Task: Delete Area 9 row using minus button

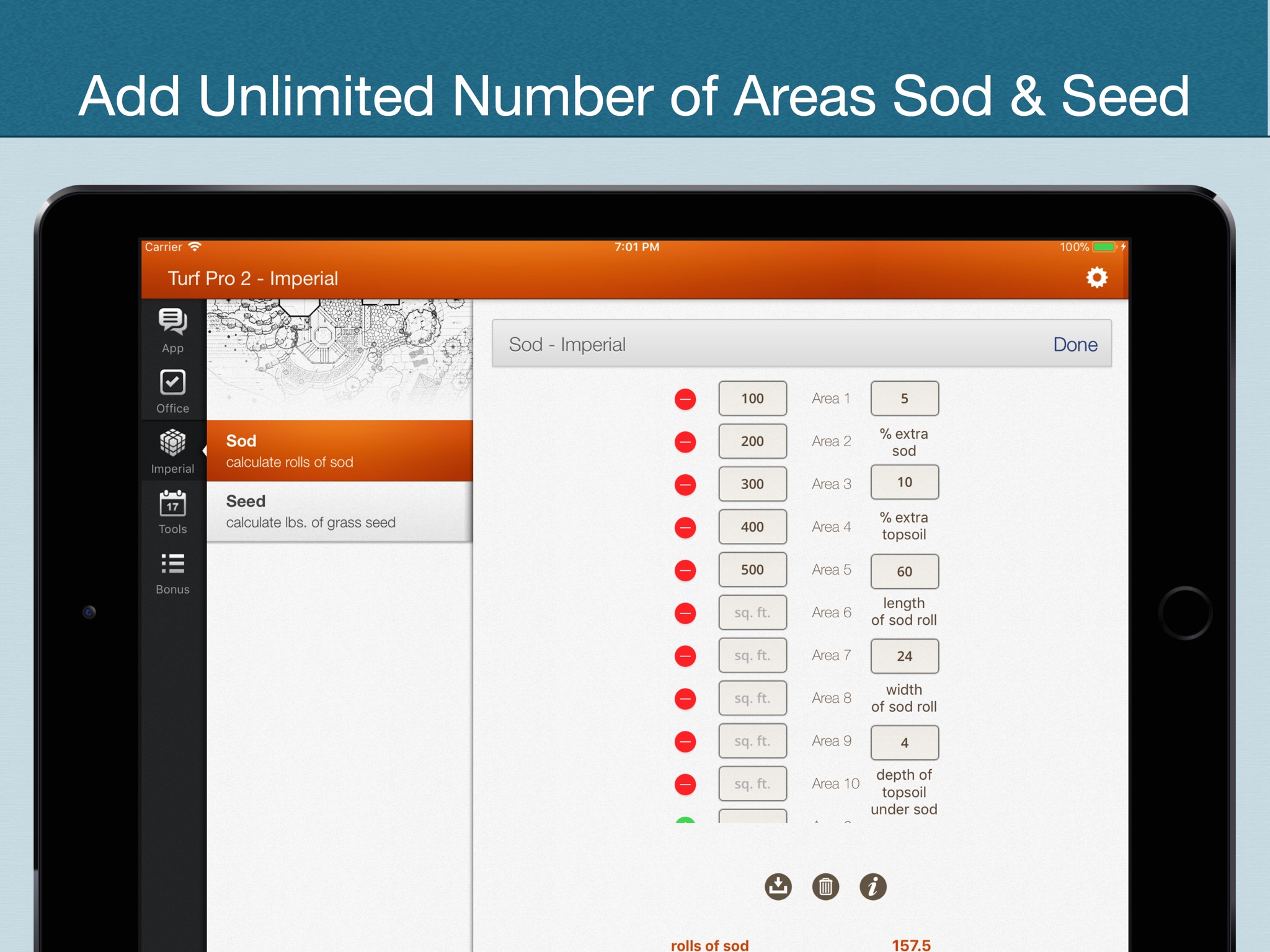Action: [685, 741]
